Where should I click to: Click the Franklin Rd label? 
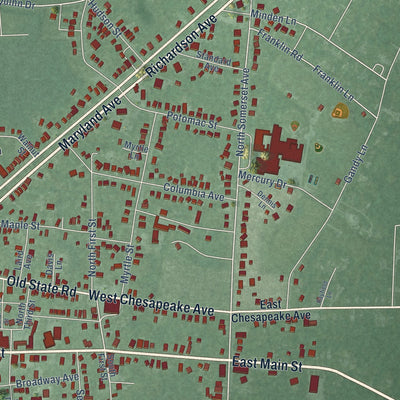pos(280,45)
